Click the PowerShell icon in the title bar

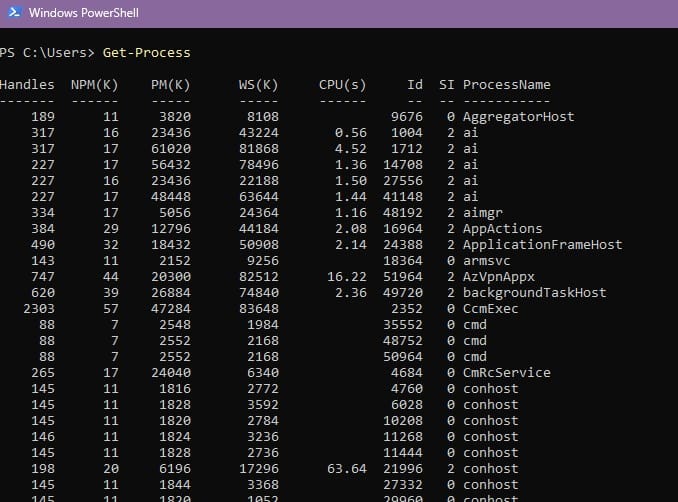click(x=14, y=12)
